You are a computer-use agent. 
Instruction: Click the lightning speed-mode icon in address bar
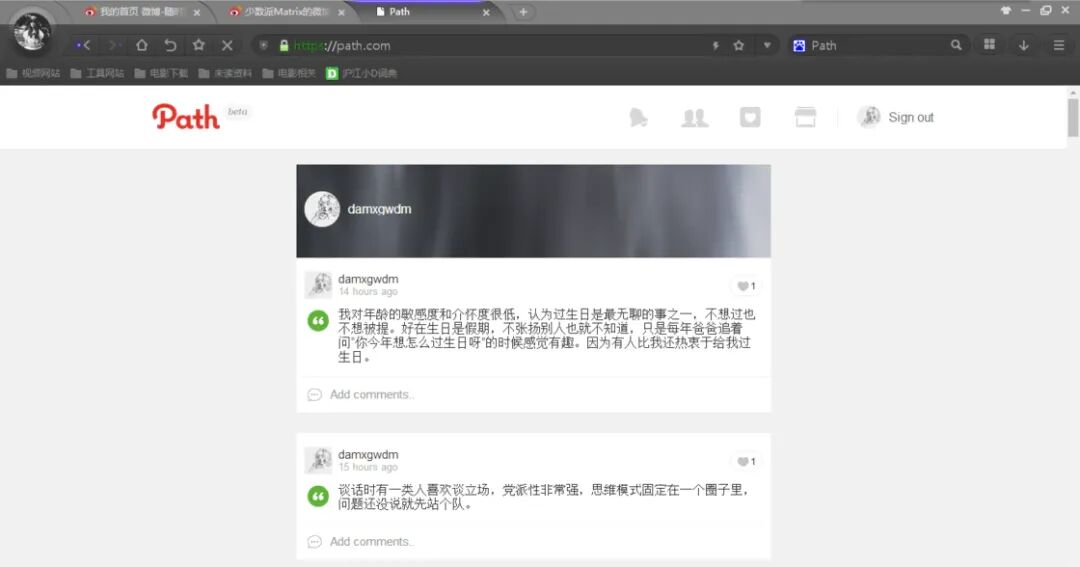[x=716, y=45]
